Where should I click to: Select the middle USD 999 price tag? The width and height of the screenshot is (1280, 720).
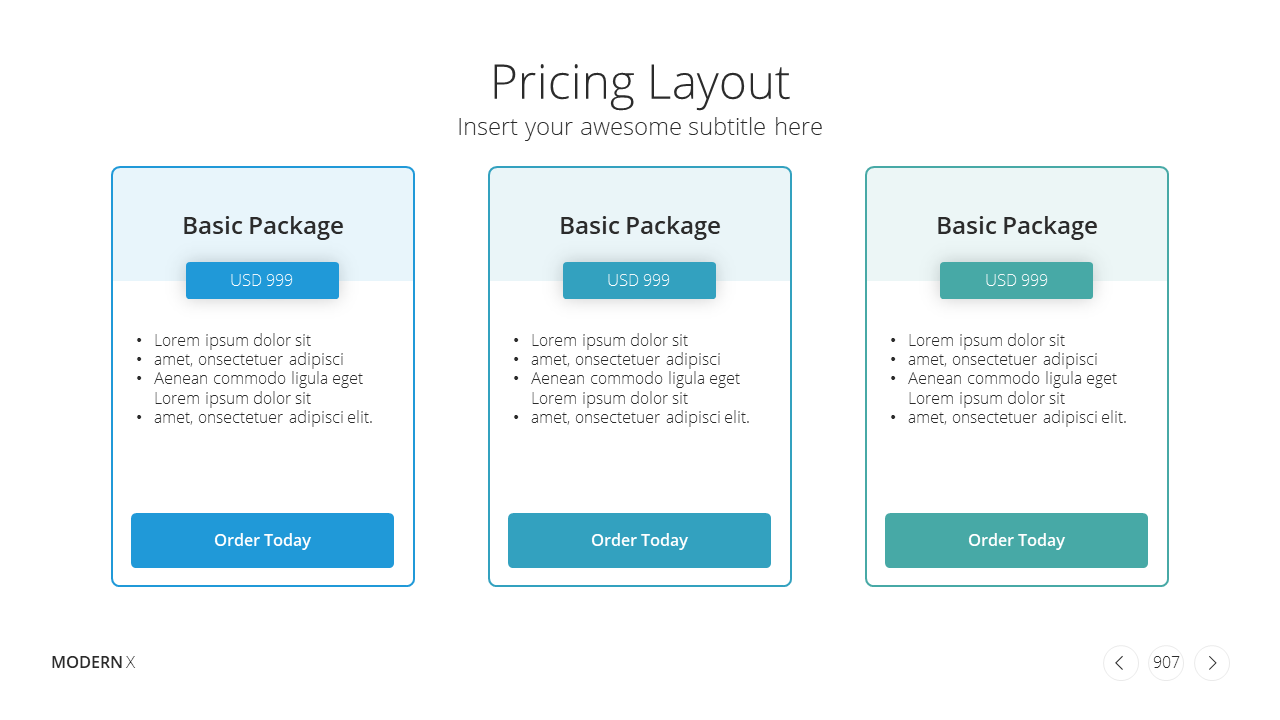tap(639, 280)
